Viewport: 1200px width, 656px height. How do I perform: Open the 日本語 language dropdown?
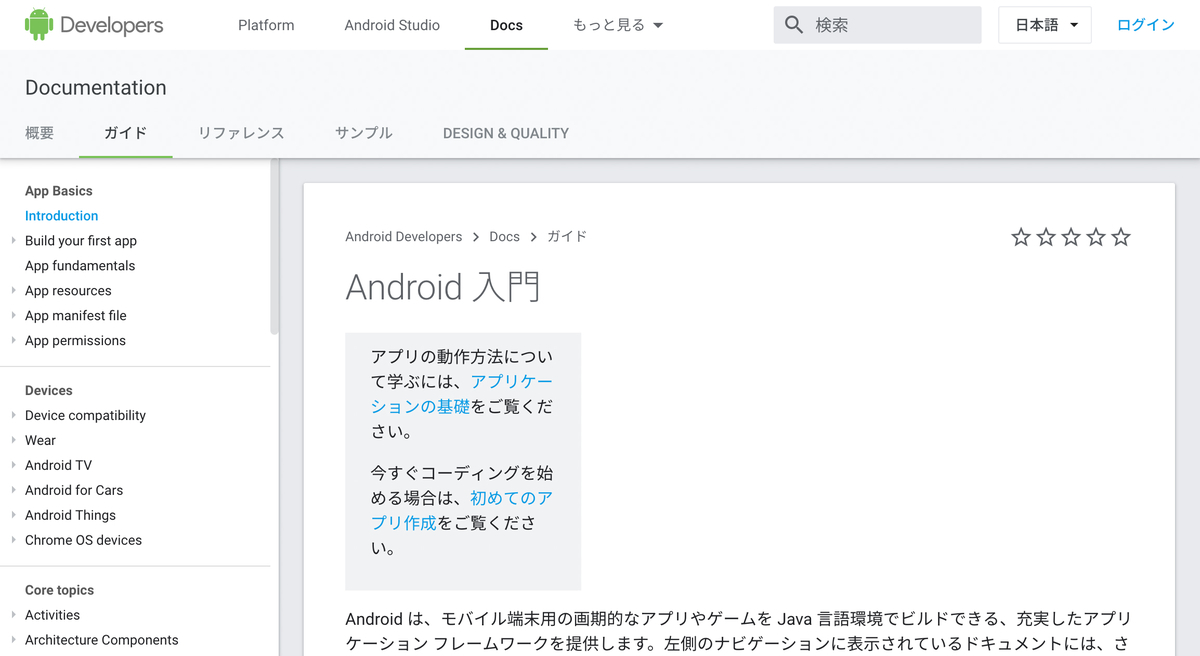pos(1045,25)
